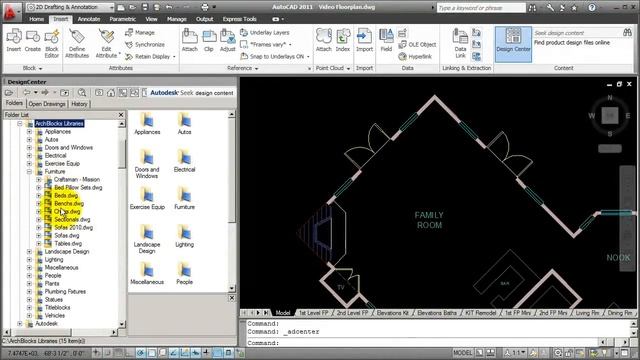Click the Undo arrow icon
The height and width of the screenshot is (360, 640).
click(169, 7)
